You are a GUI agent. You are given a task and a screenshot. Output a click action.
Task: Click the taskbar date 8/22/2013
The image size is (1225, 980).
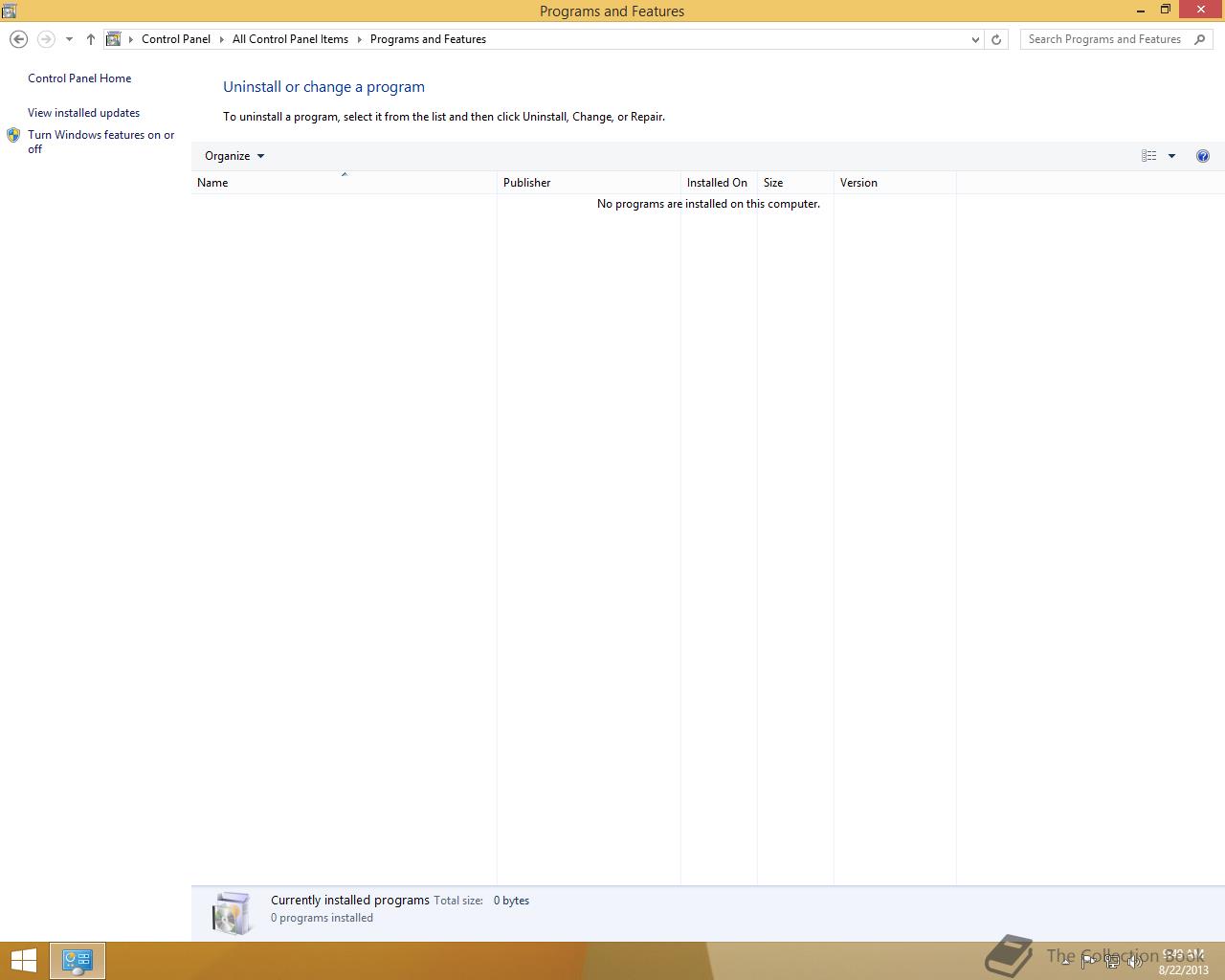(x=1183, y=969)
